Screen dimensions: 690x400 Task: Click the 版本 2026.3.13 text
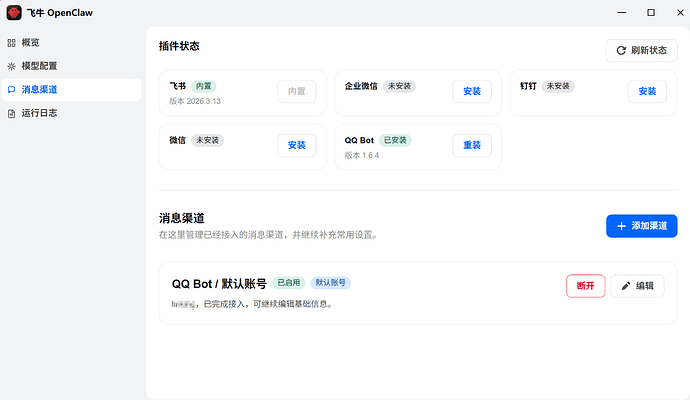coord(195,101)
